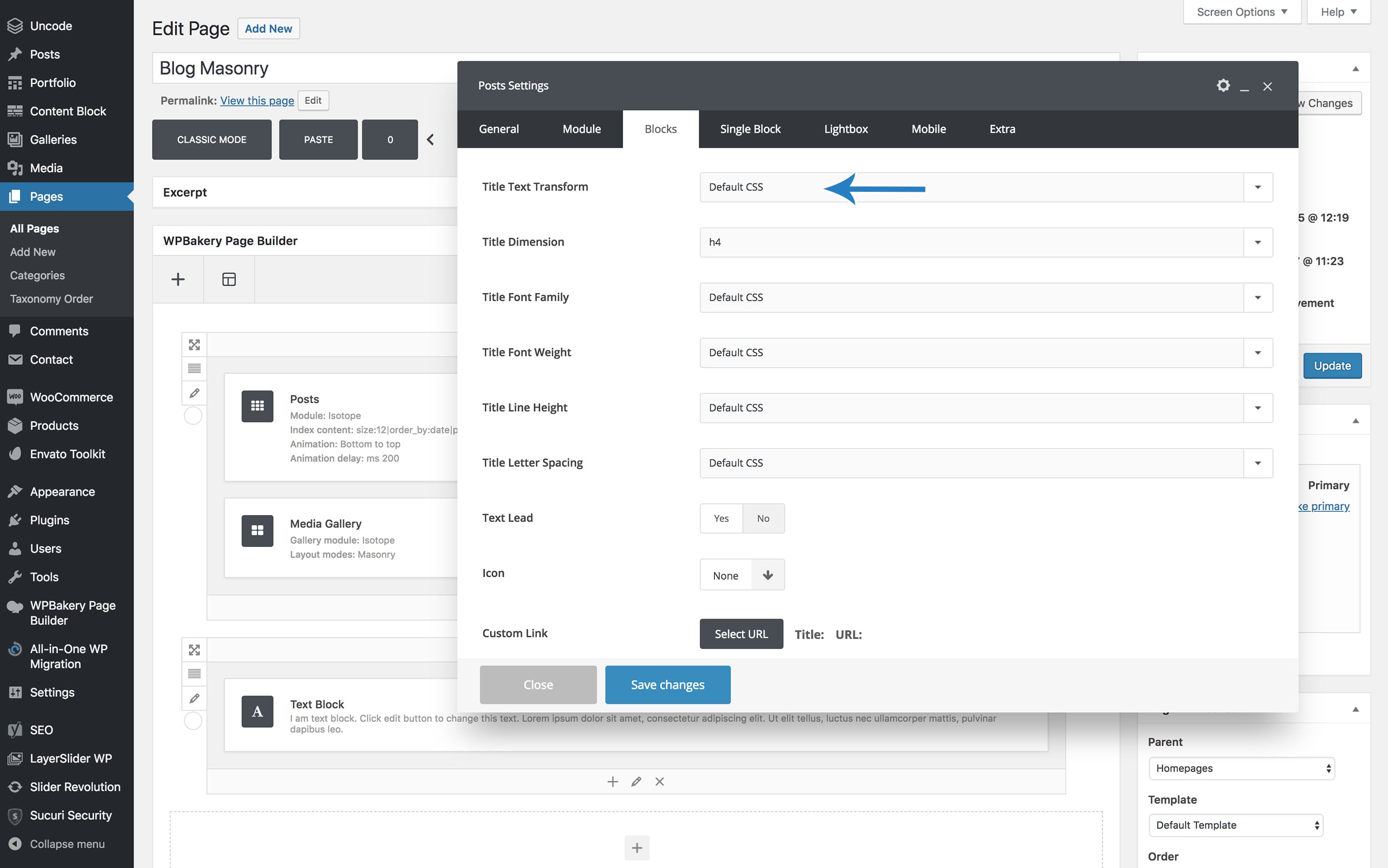Expand the Icon None dropdown
The height and width of the screenshot is (868, 1388).
(x=767, y=574)
